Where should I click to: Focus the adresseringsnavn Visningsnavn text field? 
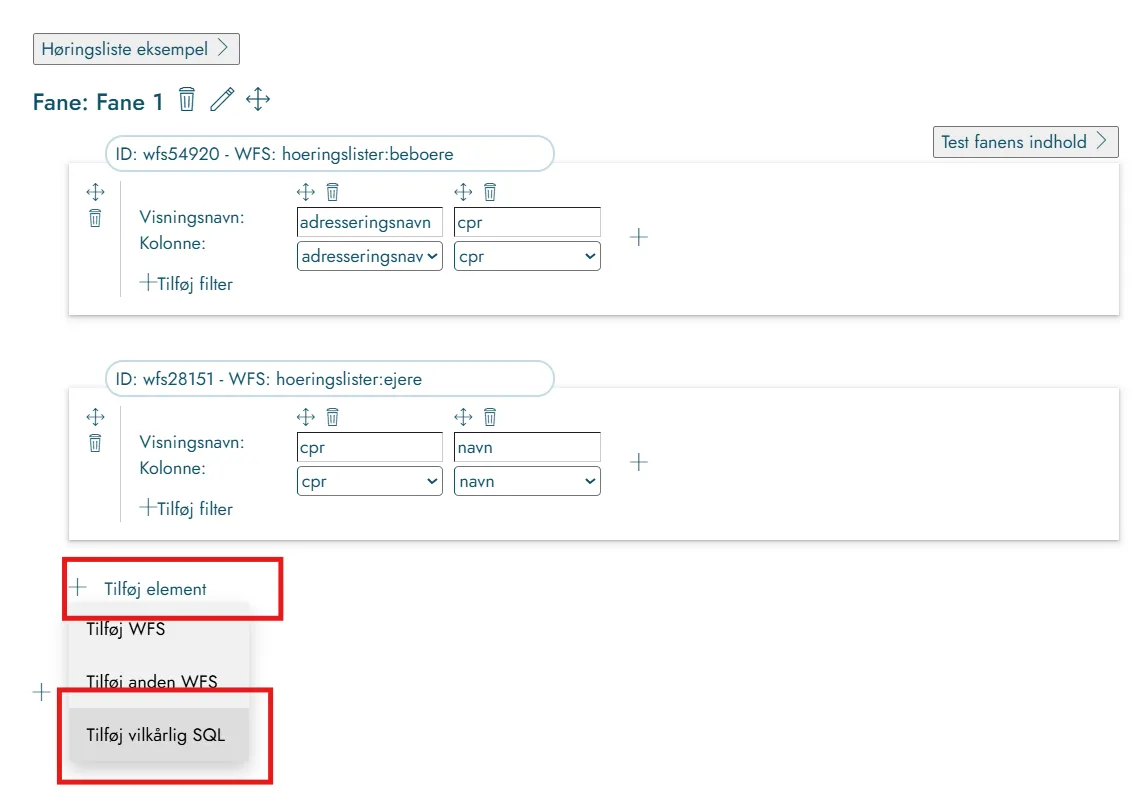[369, 222]
